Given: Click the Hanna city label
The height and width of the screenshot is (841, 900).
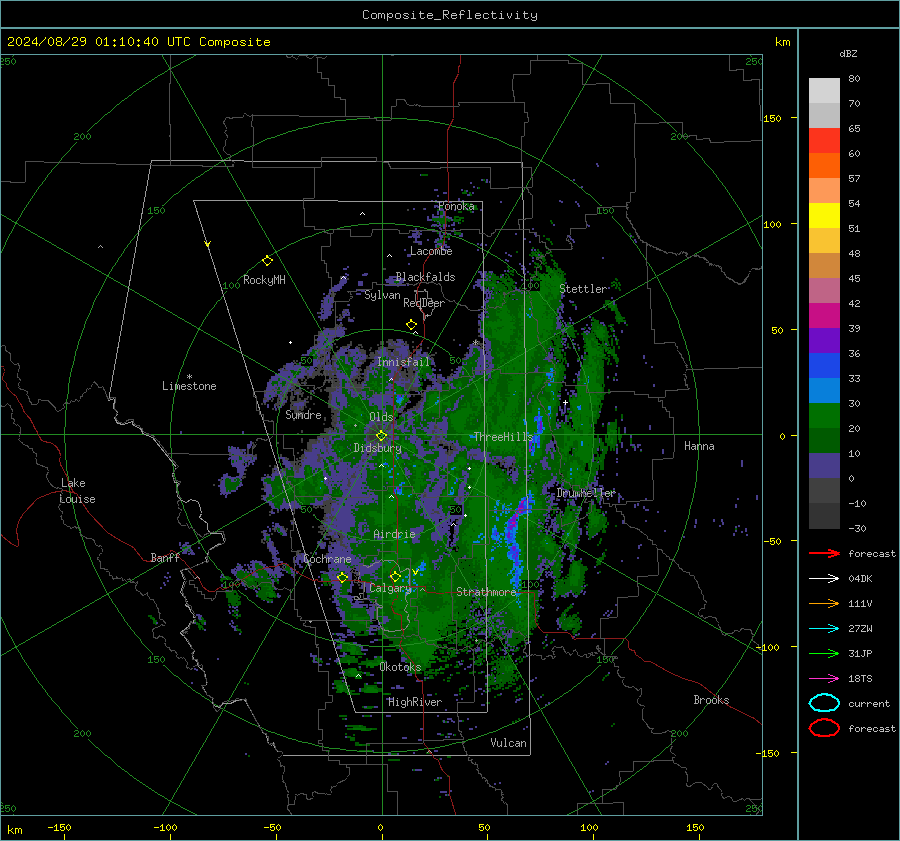Looking at the screenshot, I should (699, 446).
